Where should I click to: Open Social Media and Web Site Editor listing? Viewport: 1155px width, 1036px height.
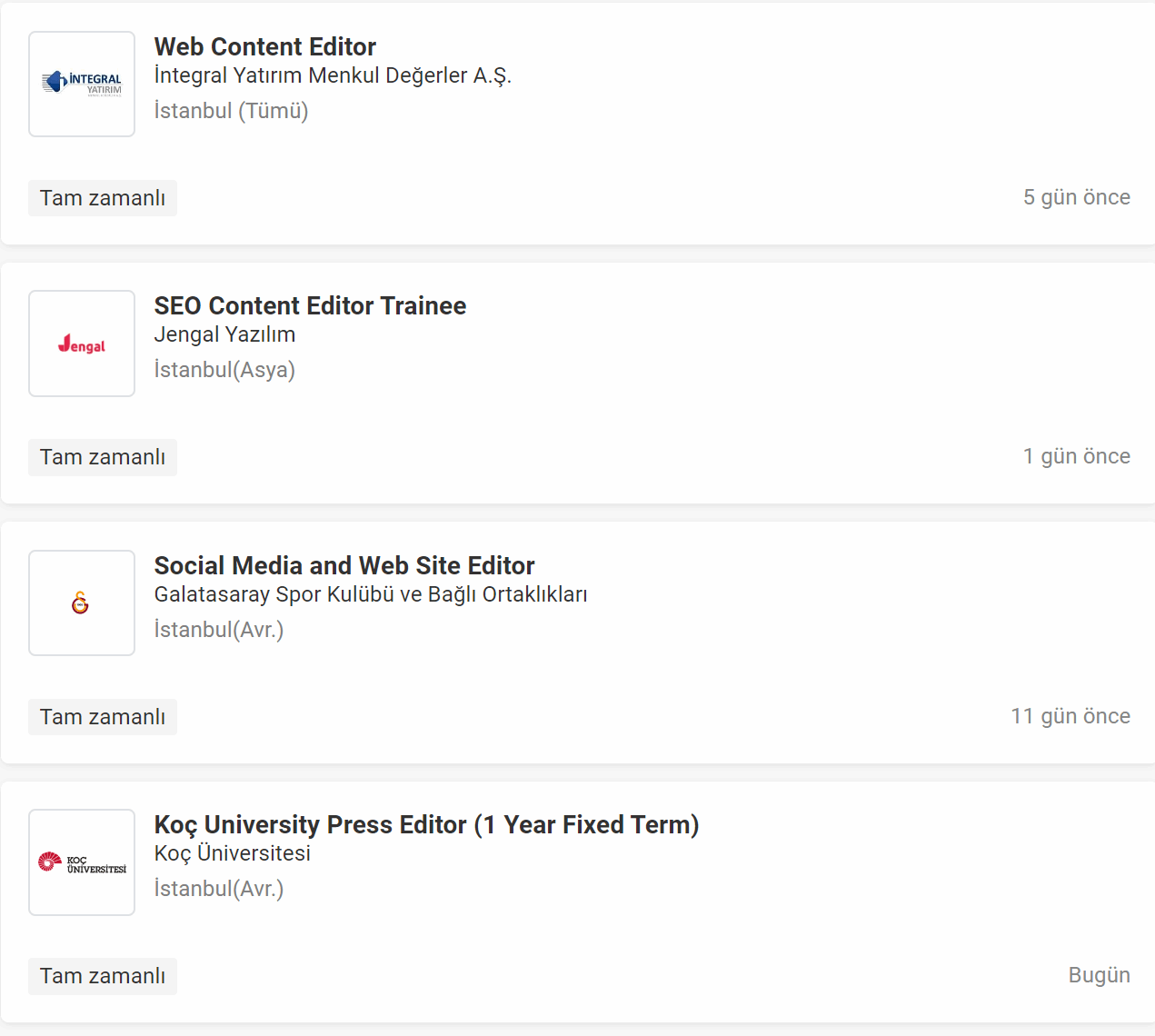[344, 565]
